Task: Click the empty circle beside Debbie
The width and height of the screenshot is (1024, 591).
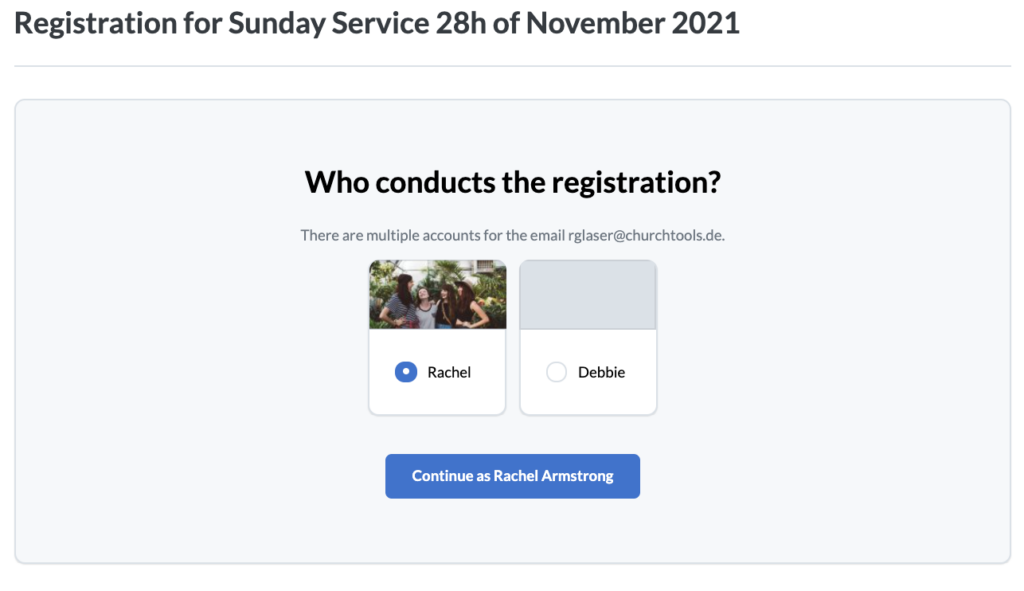Action: (x=556, y=372)
